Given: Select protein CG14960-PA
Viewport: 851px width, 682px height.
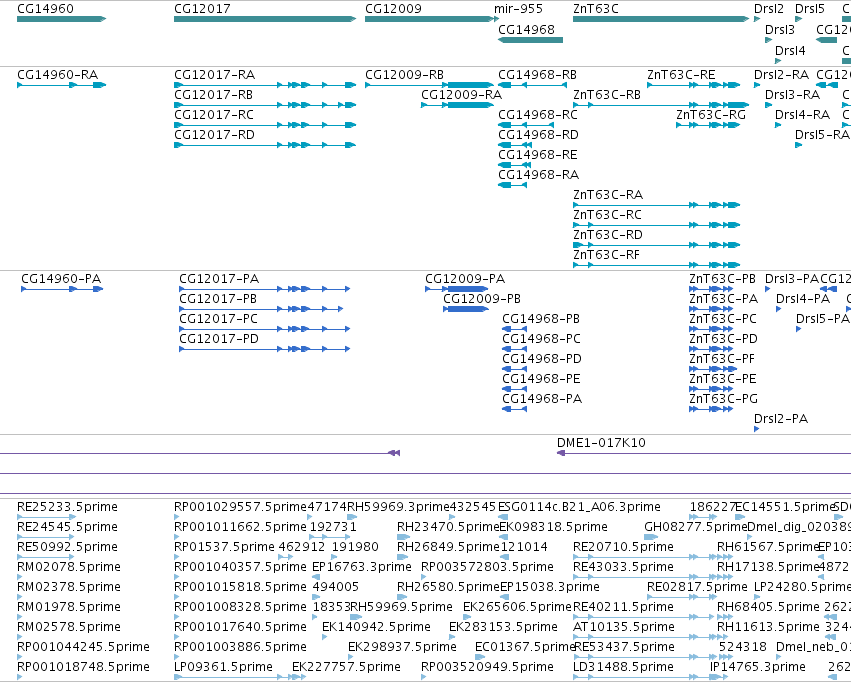Looking at the screenshot, I should [x=61, y=279].
